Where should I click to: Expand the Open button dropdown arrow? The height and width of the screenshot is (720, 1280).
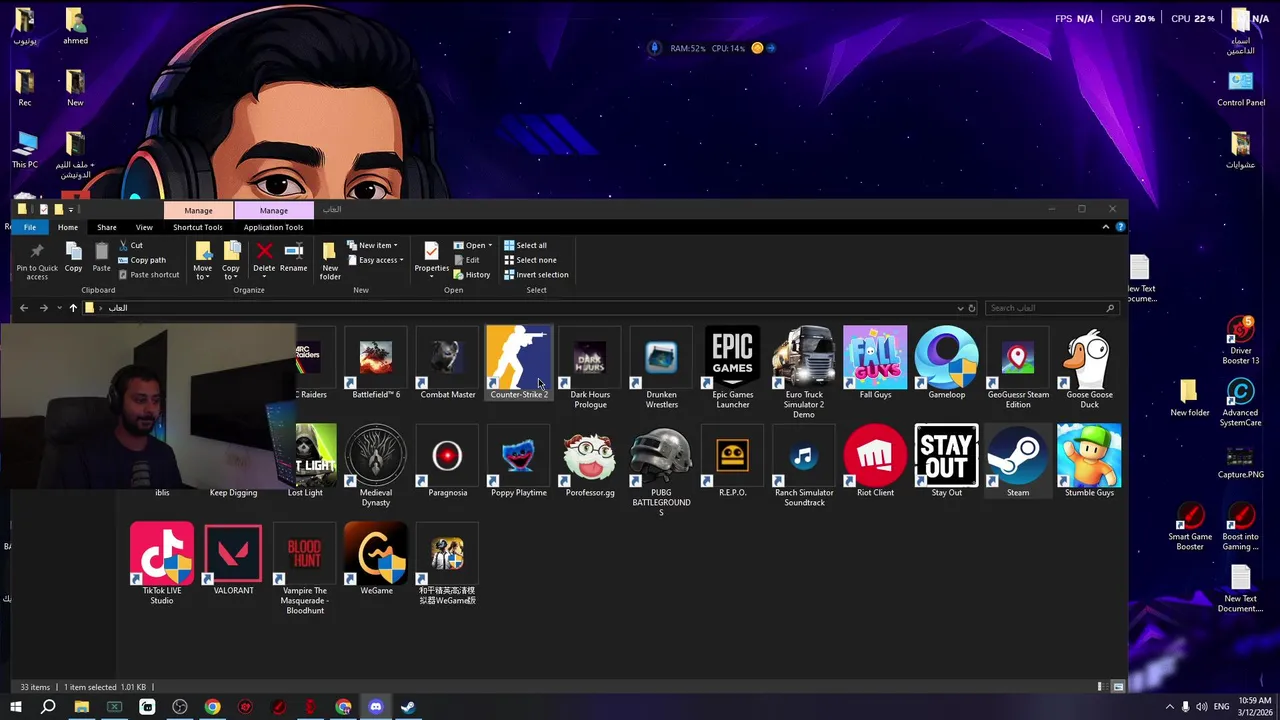click(490, 245)
